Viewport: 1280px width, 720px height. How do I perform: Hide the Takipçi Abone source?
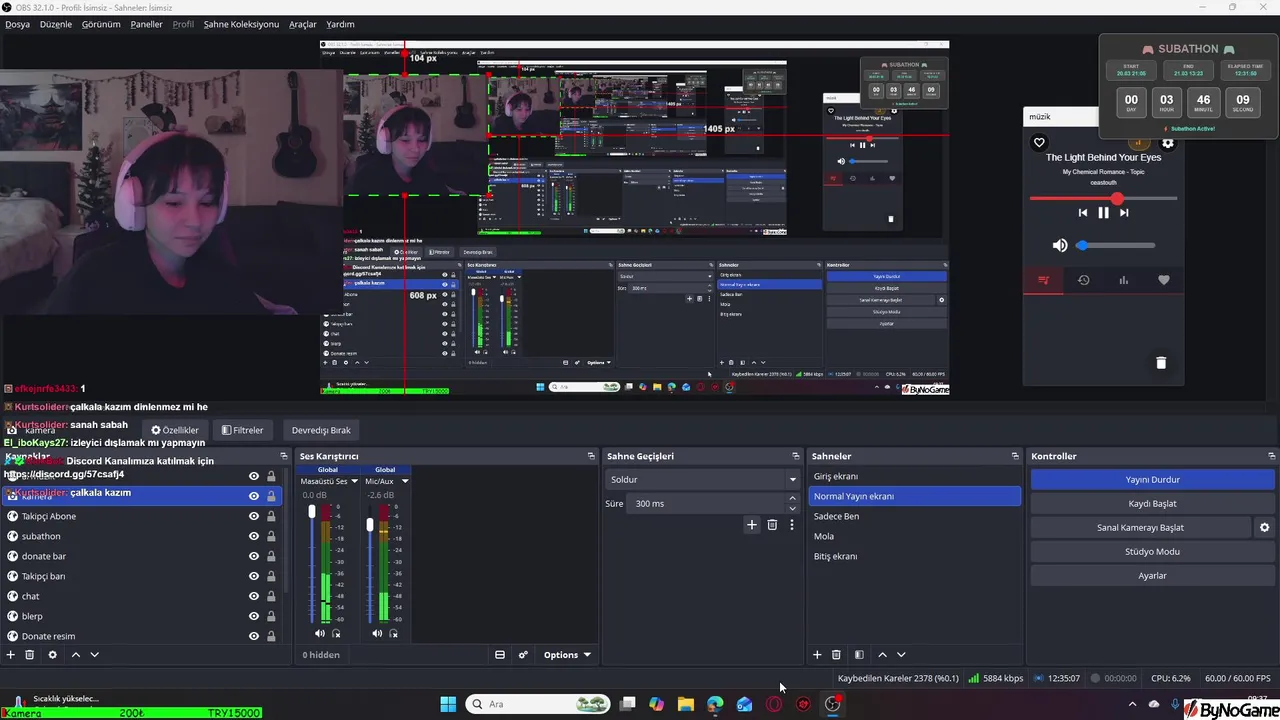(254, 516)
